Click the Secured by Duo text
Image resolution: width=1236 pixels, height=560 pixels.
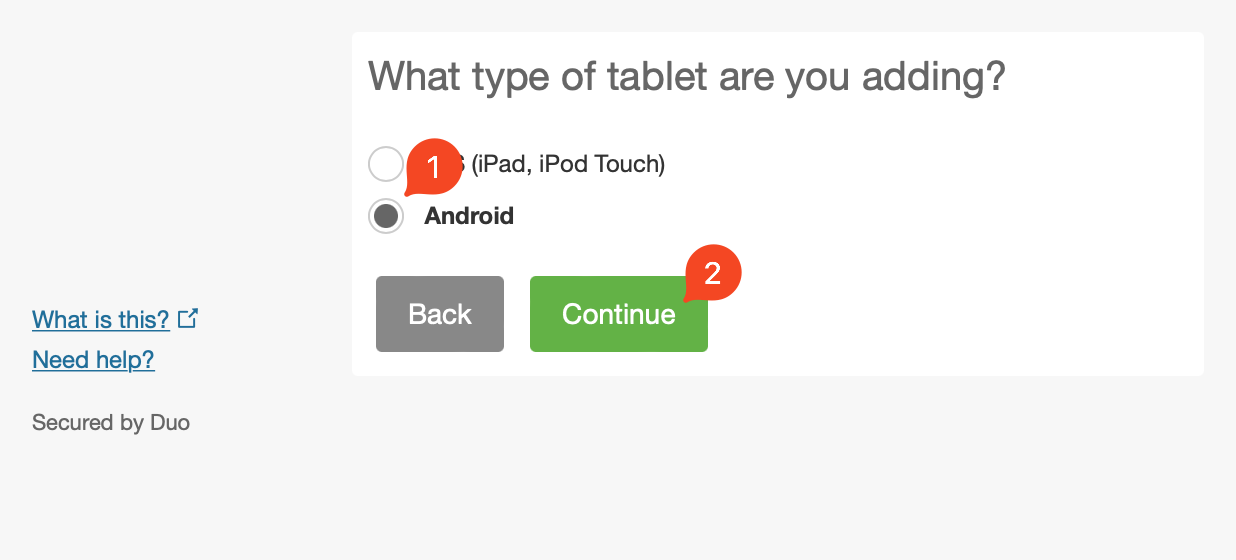click(x=111, y=423)
